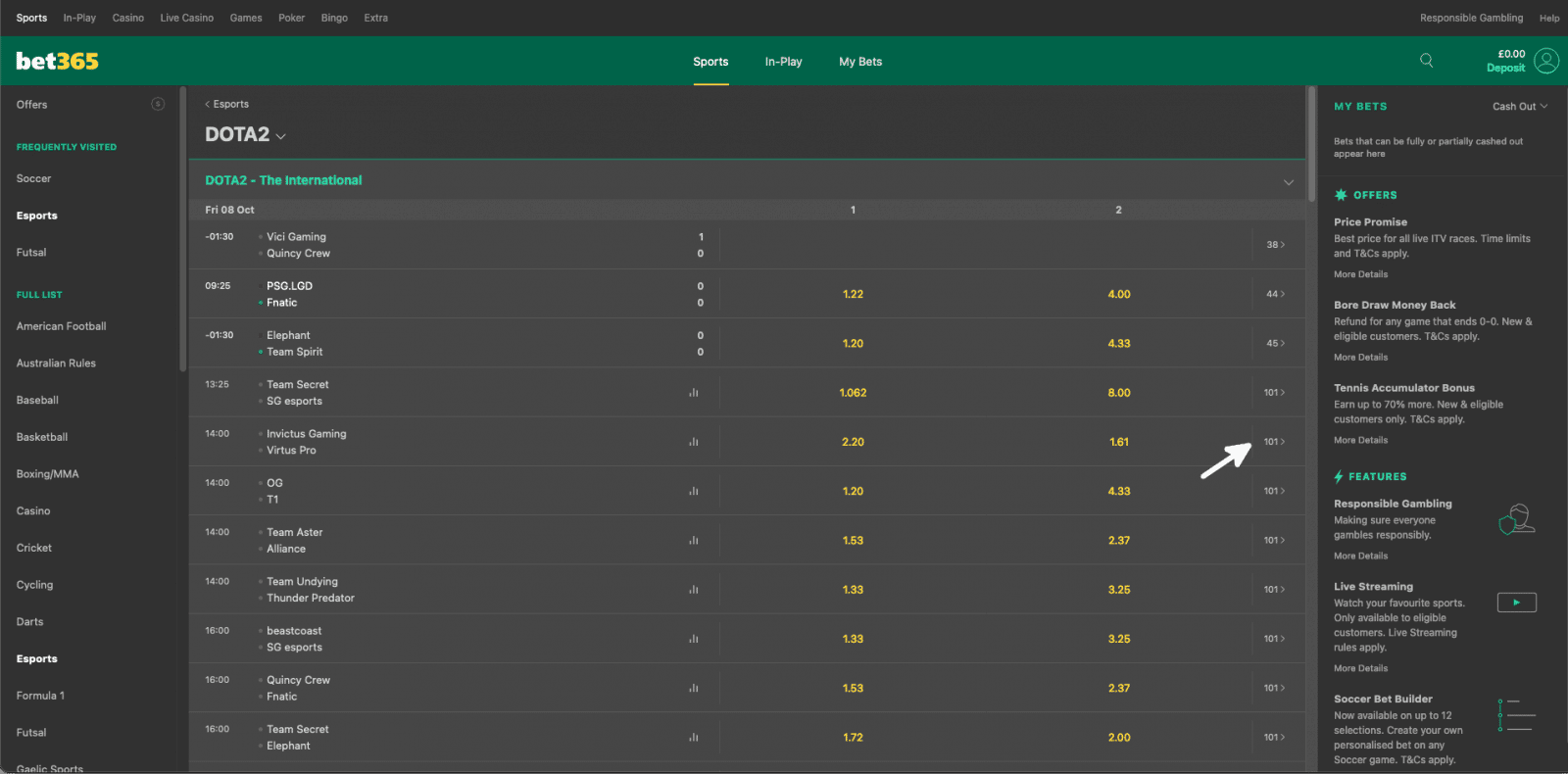This screenshot has height=774, width=1568.
Task: Click the main content vertical scrollbar
Action: 1311,143
